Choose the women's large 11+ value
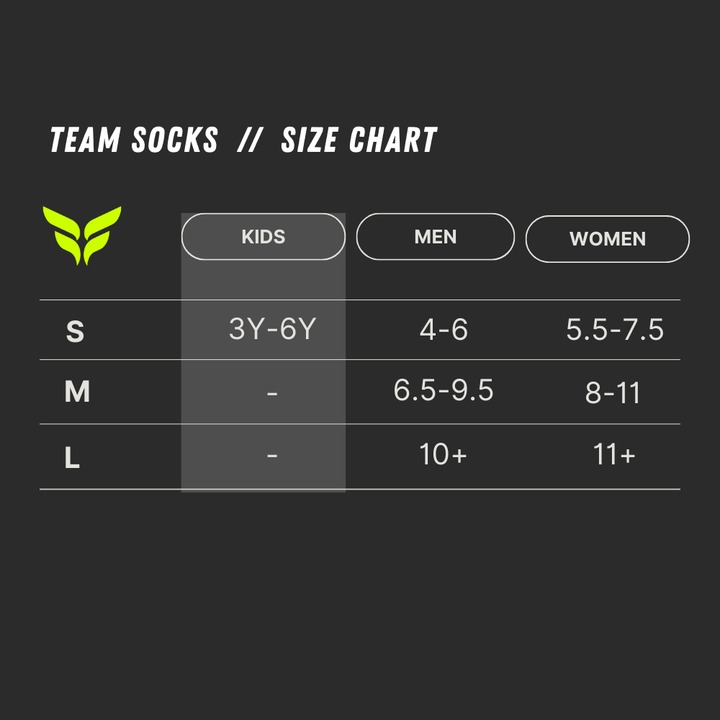The height and width of the screenshot is (720, 720). click(x=614, y=455)
